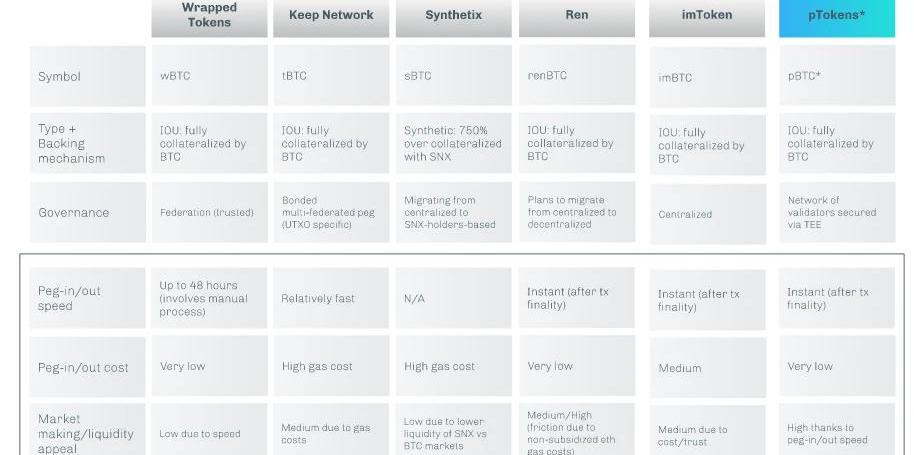Select the Market making/liquidity appeal row label
This screenshot has width=914, height=455.
87,433
